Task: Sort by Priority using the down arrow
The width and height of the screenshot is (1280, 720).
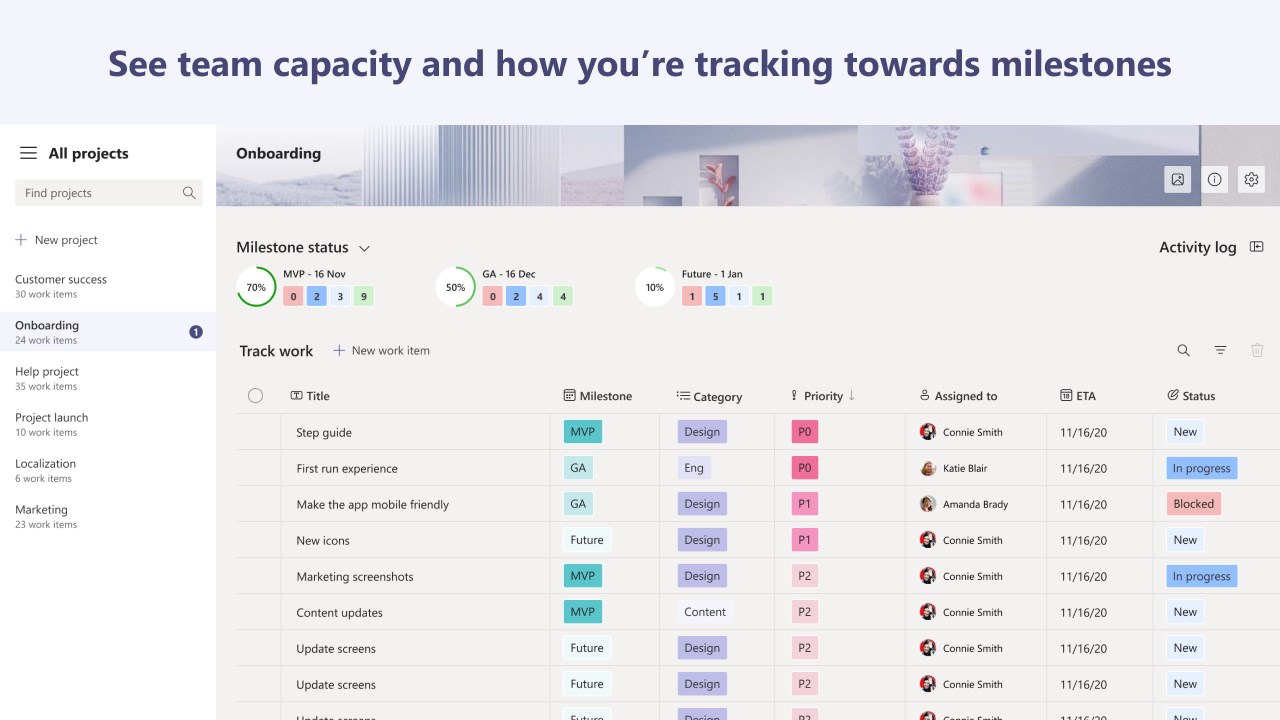Action: tap(852, 396)
